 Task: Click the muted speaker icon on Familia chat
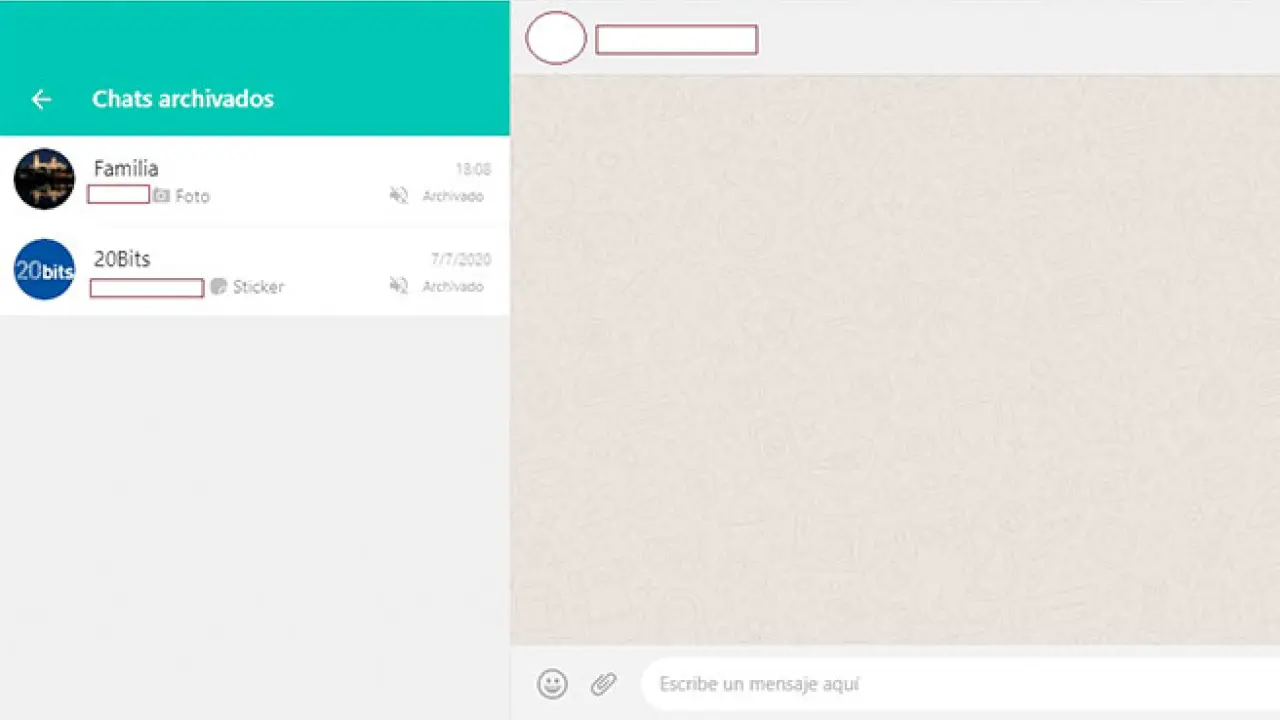click(x=399, y=196)
